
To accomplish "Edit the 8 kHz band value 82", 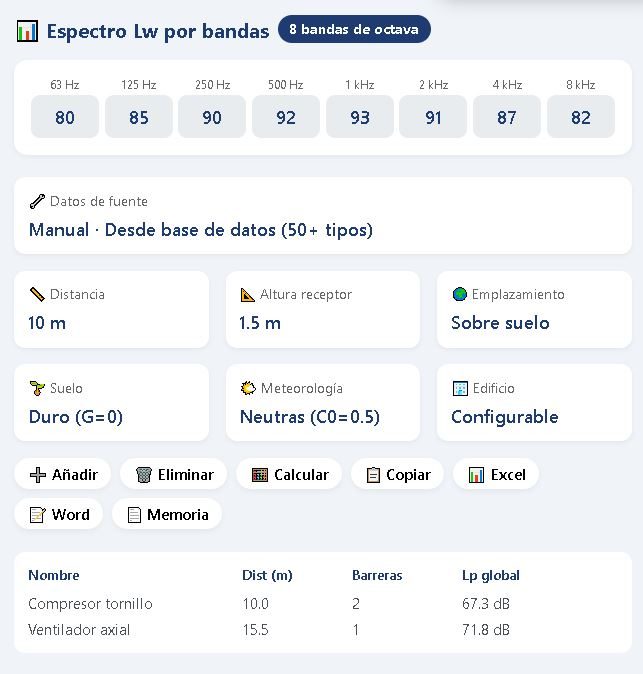I will point(581,117).
